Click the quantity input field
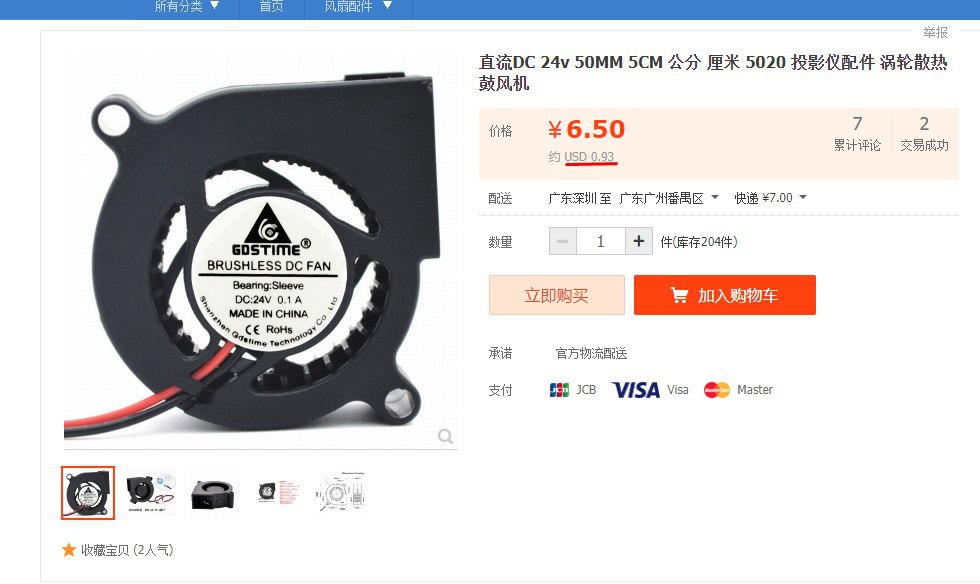This screenshot has width=980, height=584. pos(601,241)
